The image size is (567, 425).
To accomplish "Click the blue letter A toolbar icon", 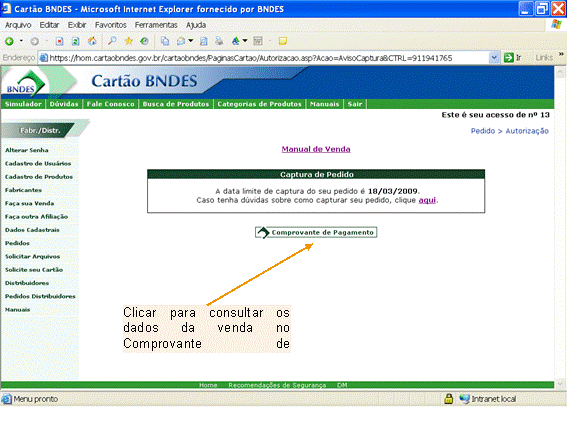I will point(235,41).
